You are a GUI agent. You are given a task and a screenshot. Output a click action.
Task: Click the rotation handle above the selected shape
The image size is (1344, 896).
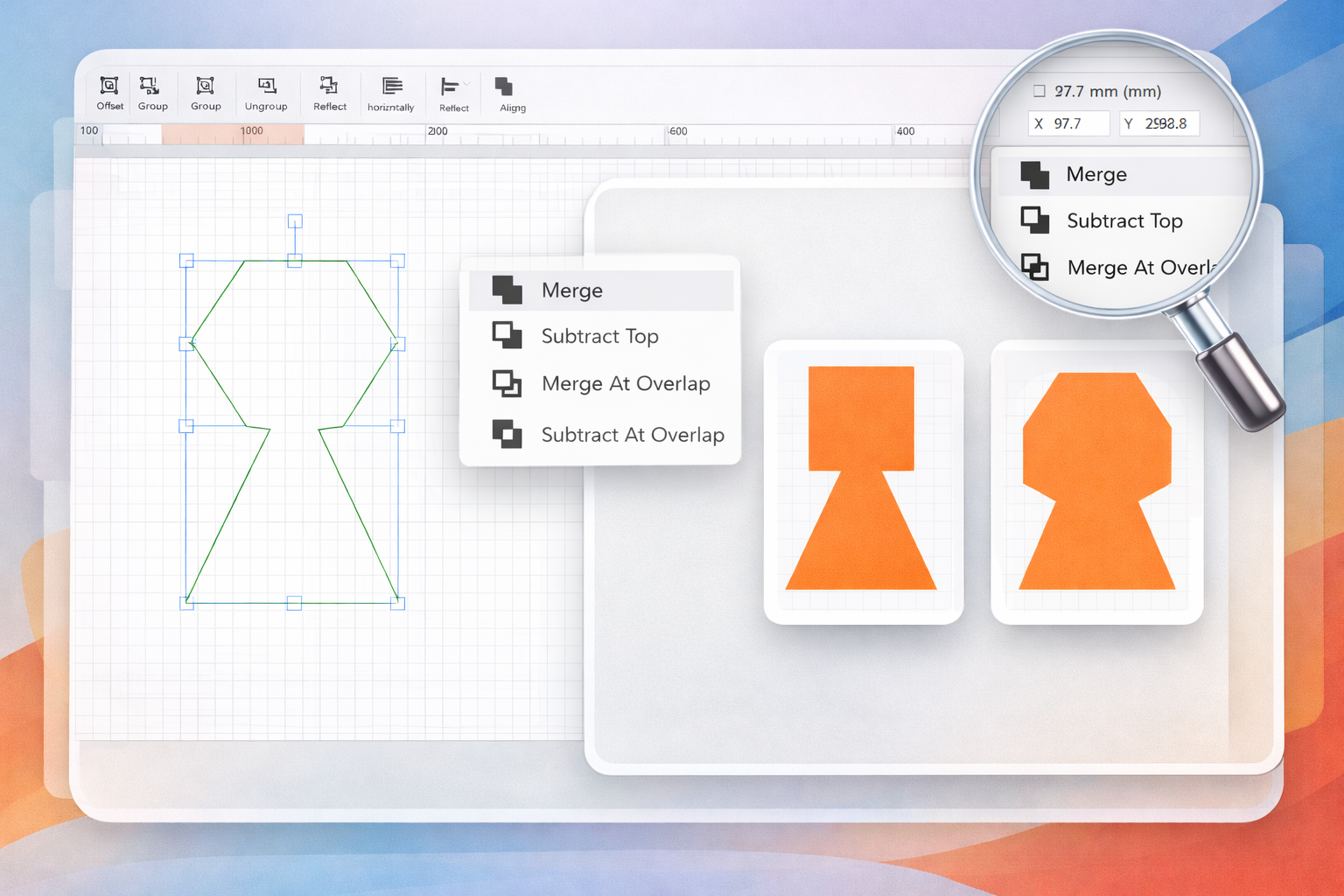295,221
